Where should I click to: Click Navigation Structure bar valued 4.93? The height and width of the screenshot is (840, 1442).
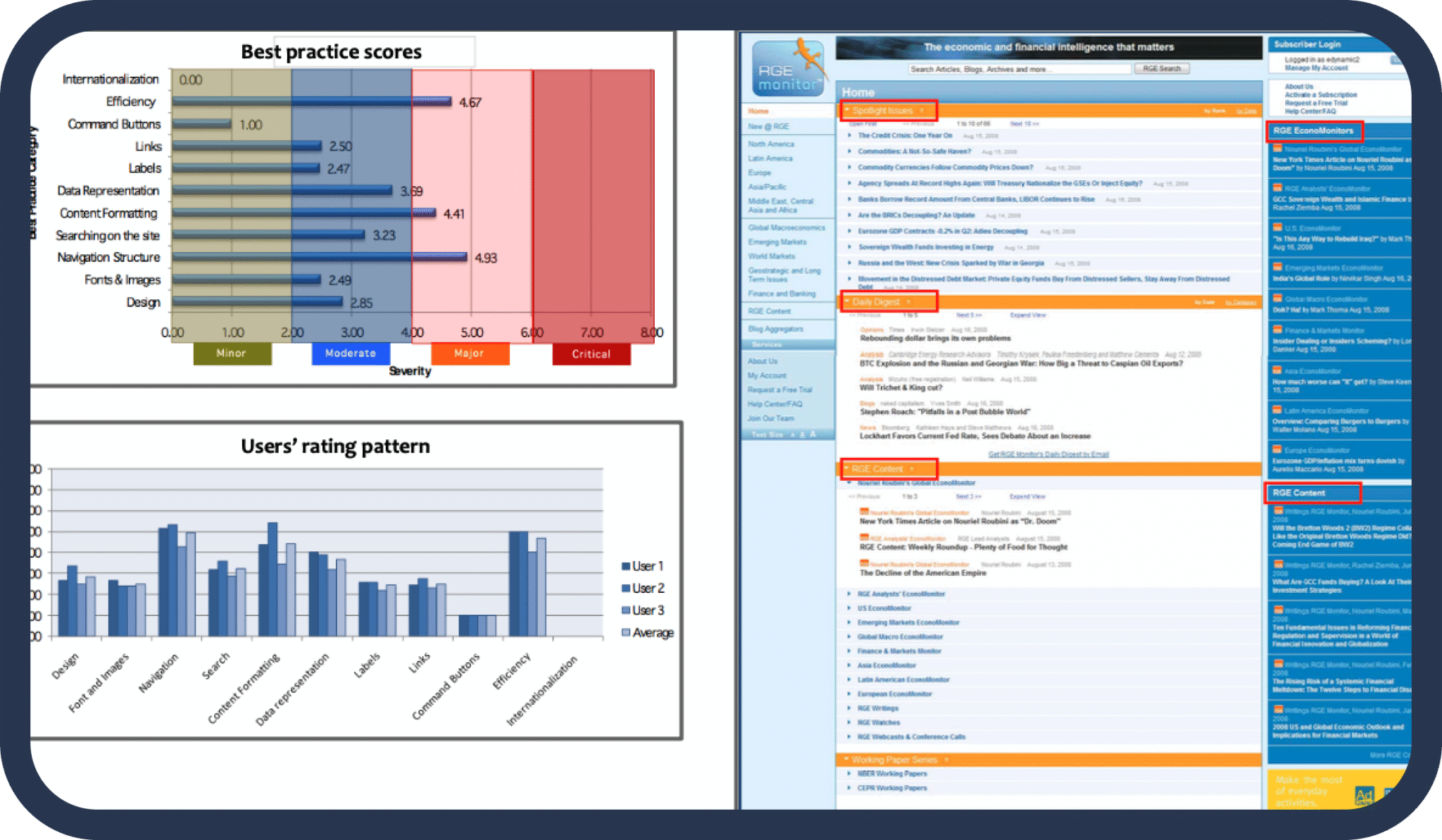320,257
